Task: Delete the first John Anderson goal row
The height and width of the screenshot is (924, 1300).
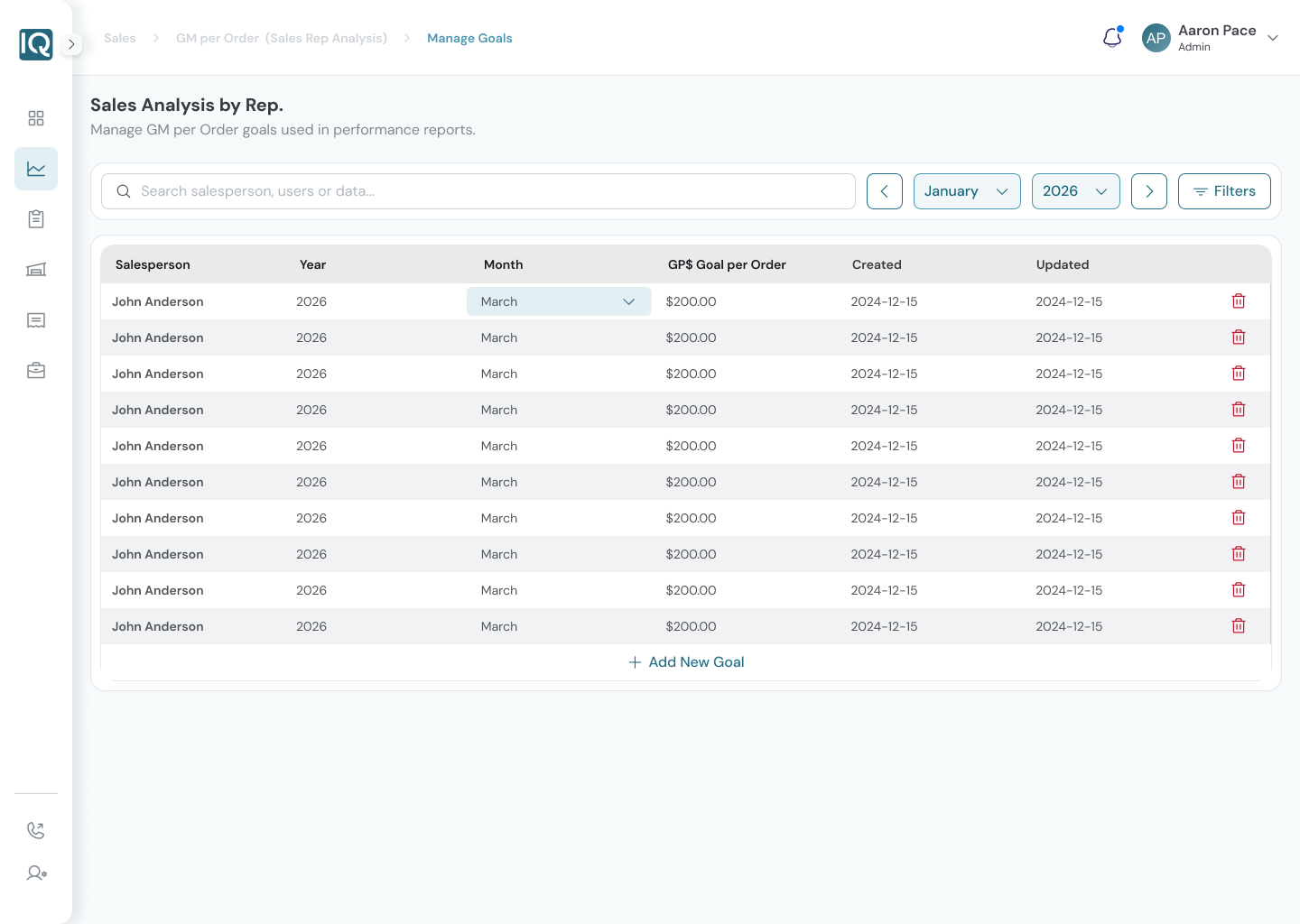Action: coord(1239,301)
